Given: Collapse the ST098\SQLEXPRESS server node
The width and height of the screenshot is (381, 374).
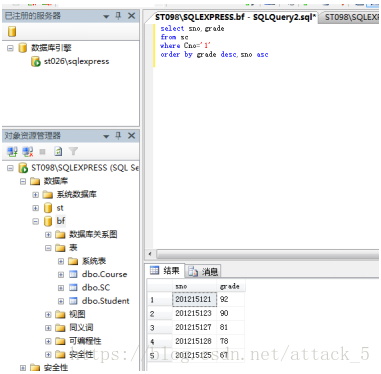Looking at the screenshot, I should click(10, 168).
